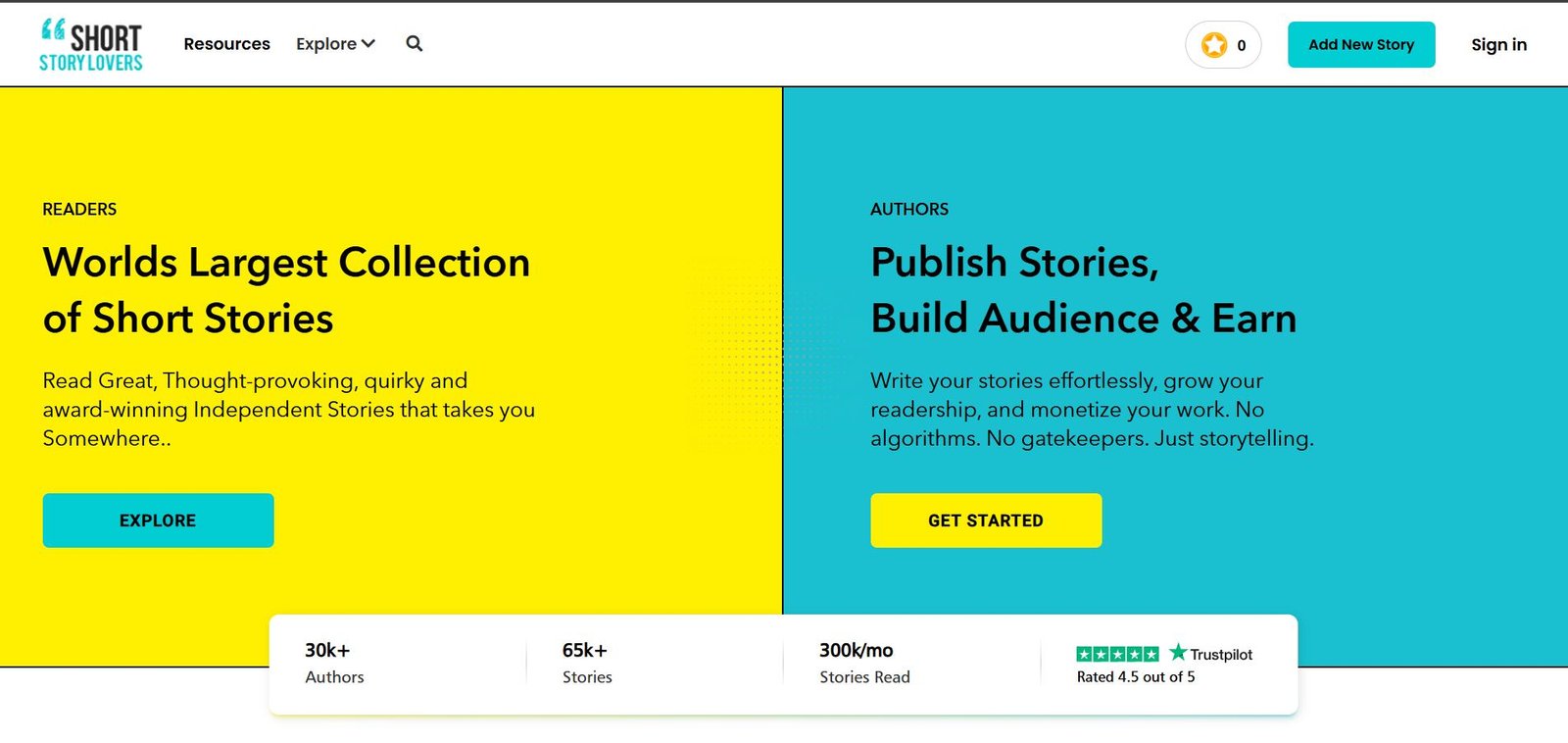Click the Sign in link
Image resolution: width=1568 pixels, height=743 pixels.
1498,45
